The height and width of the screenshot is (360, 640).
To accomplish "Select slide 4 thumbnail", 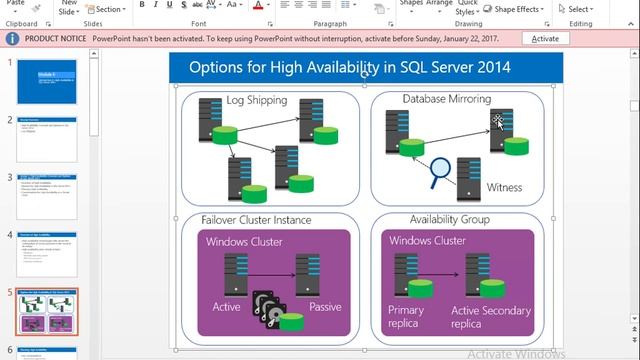I will point(47,255).
